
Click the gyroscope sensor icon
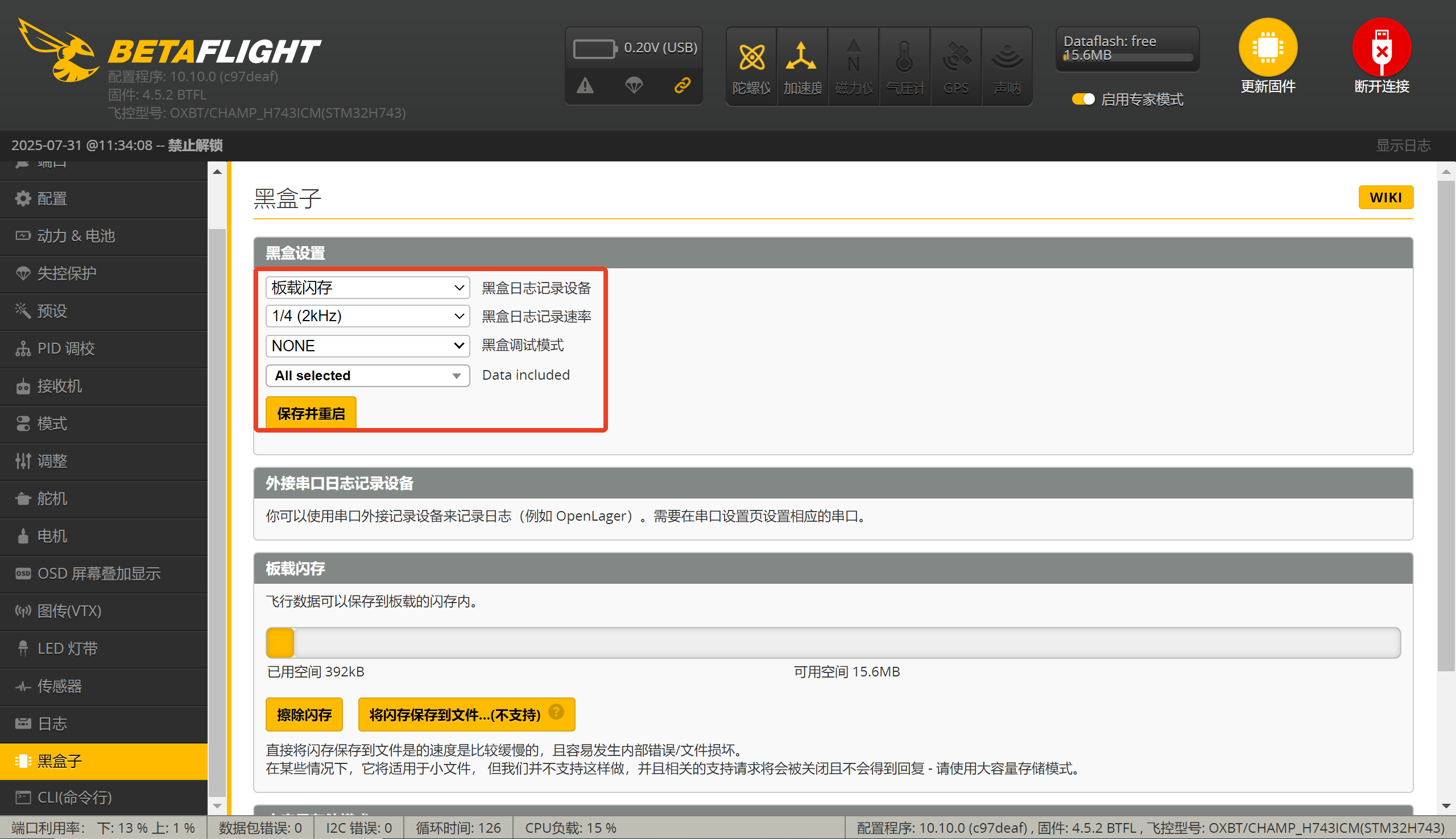pos(751,57)
